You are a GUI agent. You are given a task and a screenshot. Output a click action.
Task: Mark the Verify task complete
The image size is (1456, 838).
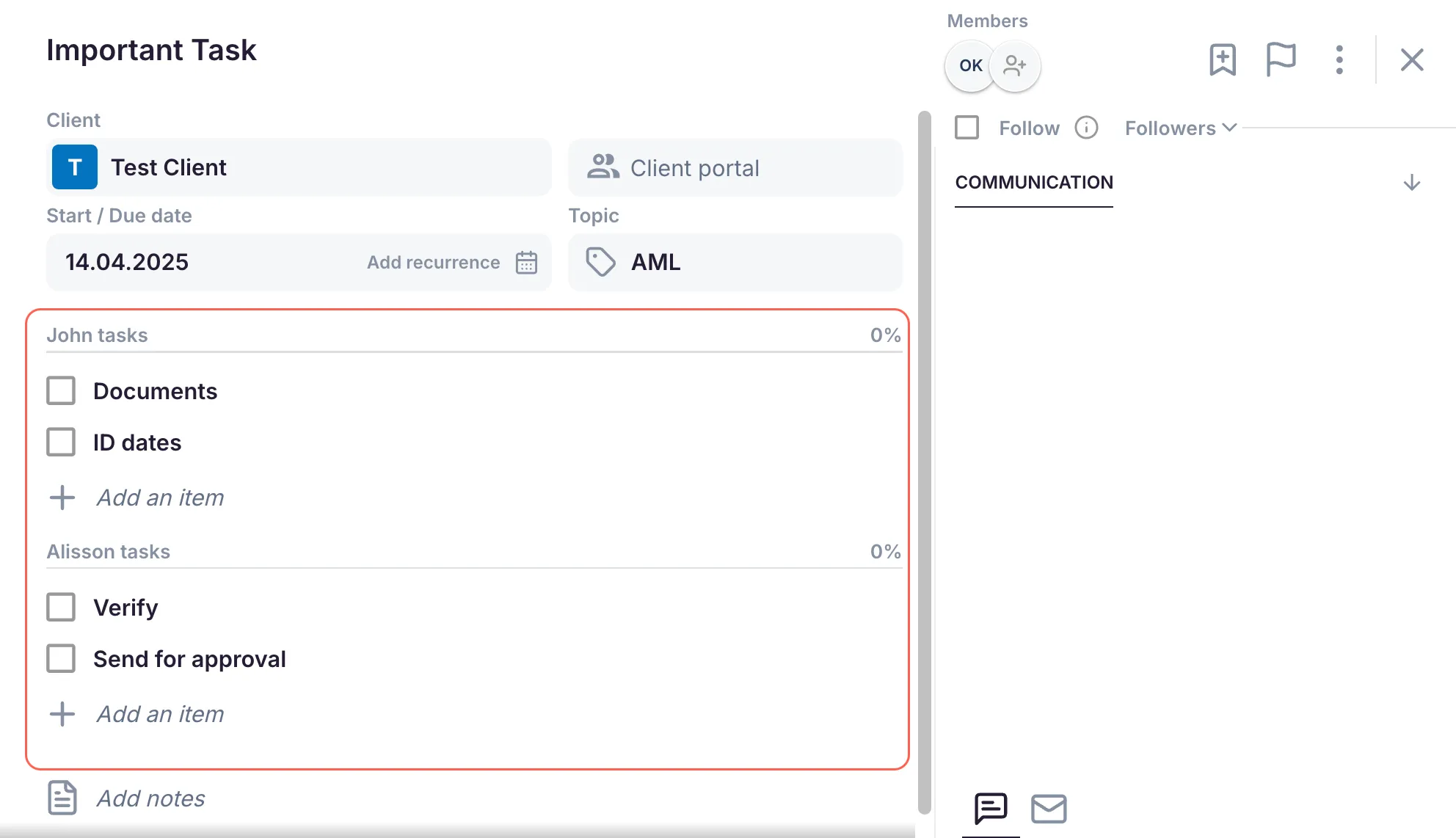[61, 607]
